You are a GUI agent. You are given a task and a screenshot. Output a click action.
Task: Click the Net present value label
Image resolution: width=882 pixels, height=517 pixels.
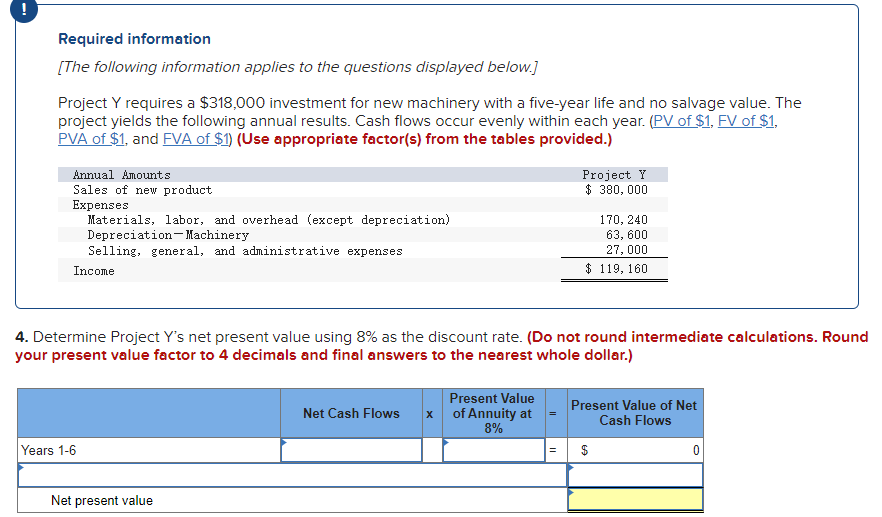[102, 501]
